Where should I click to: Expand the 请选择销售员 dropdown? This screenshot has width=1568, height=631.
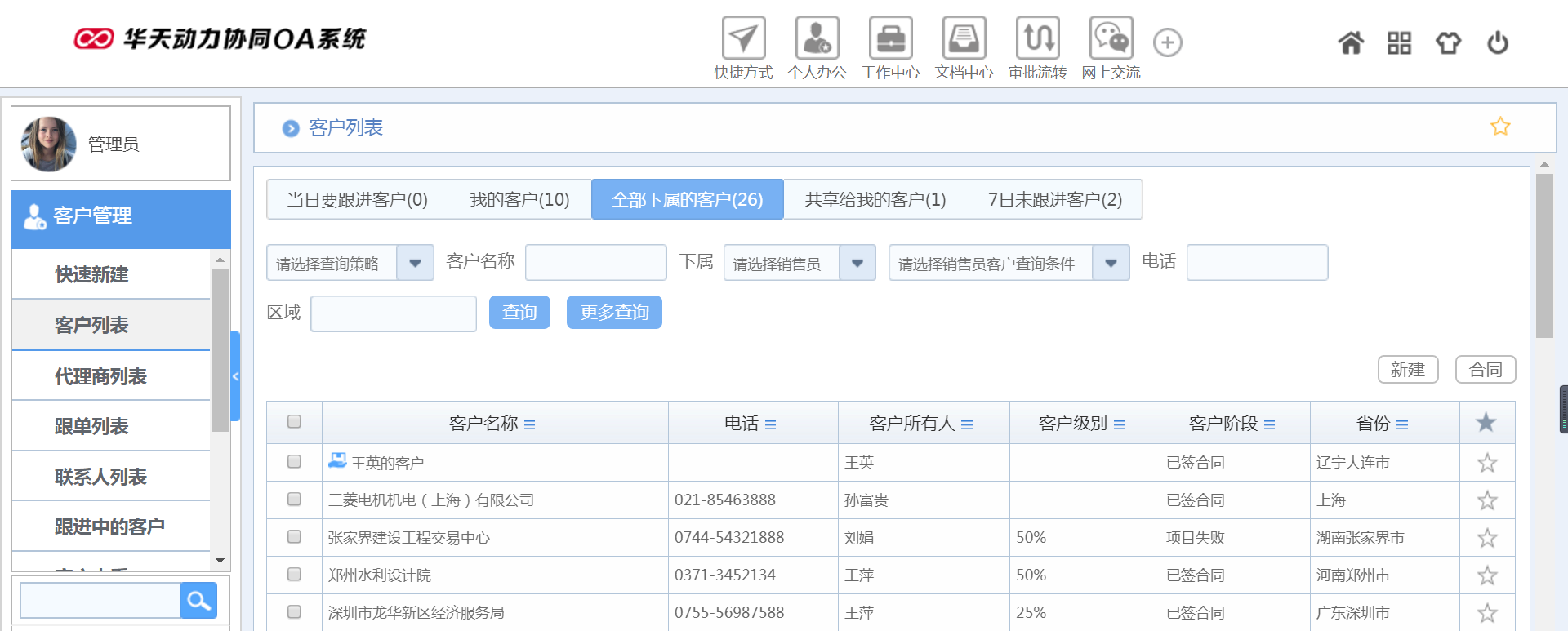pyautogui.click(x=857, y=263)
